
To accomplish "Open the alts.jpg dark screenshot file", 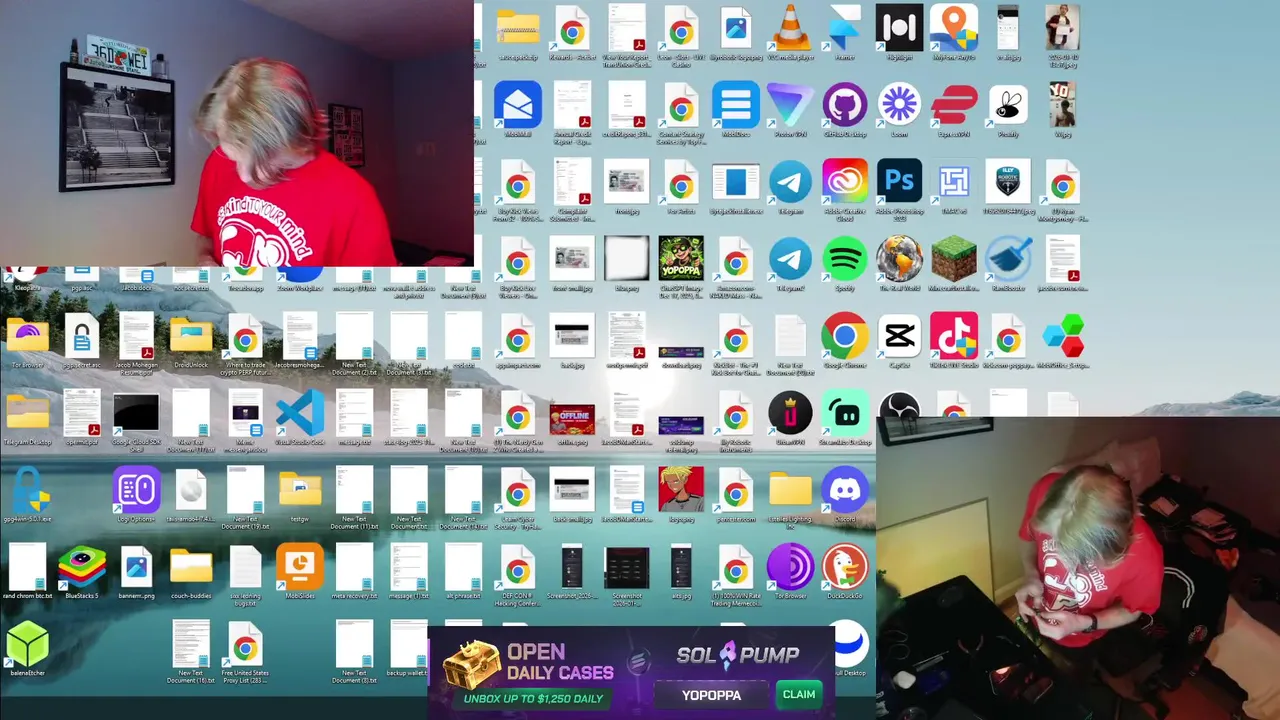I will click(681, 568).
